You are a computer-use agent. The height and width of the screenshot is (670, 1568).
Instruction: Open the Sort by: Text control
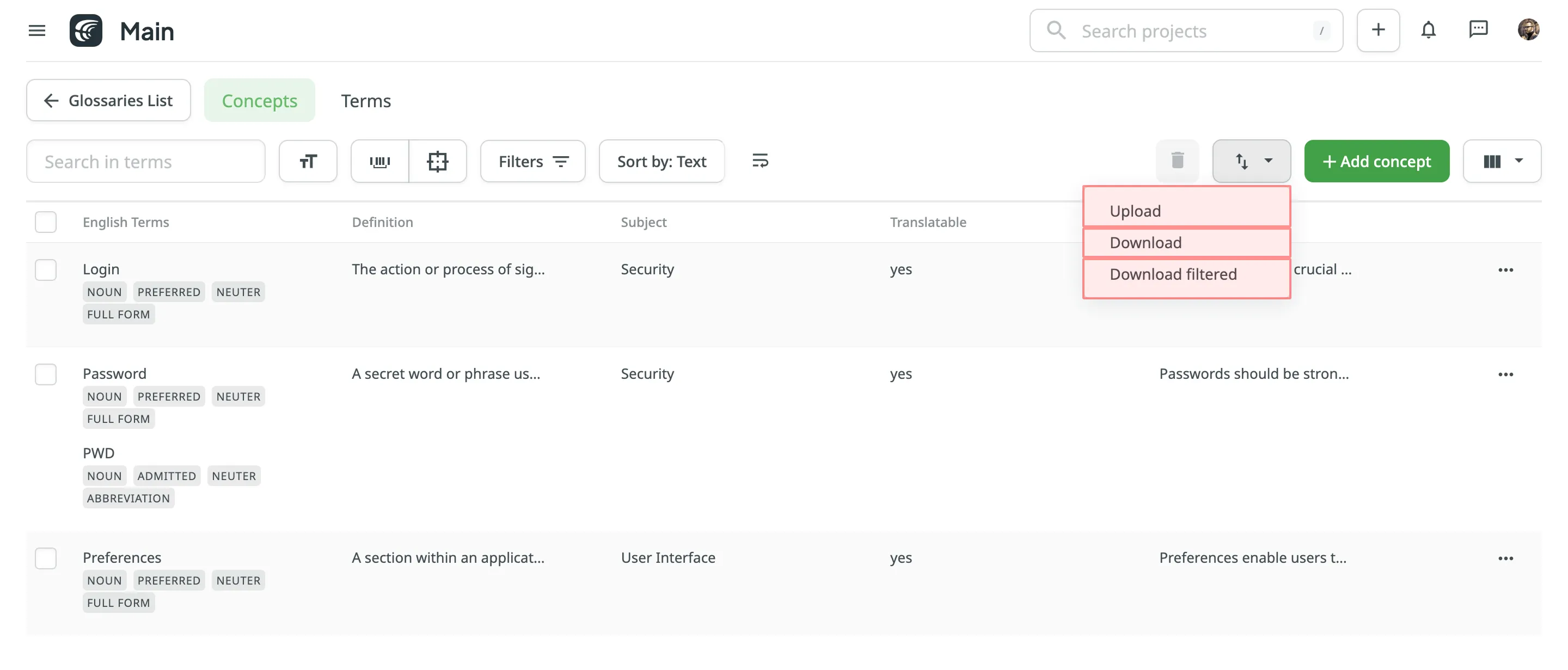pos(661,161)
